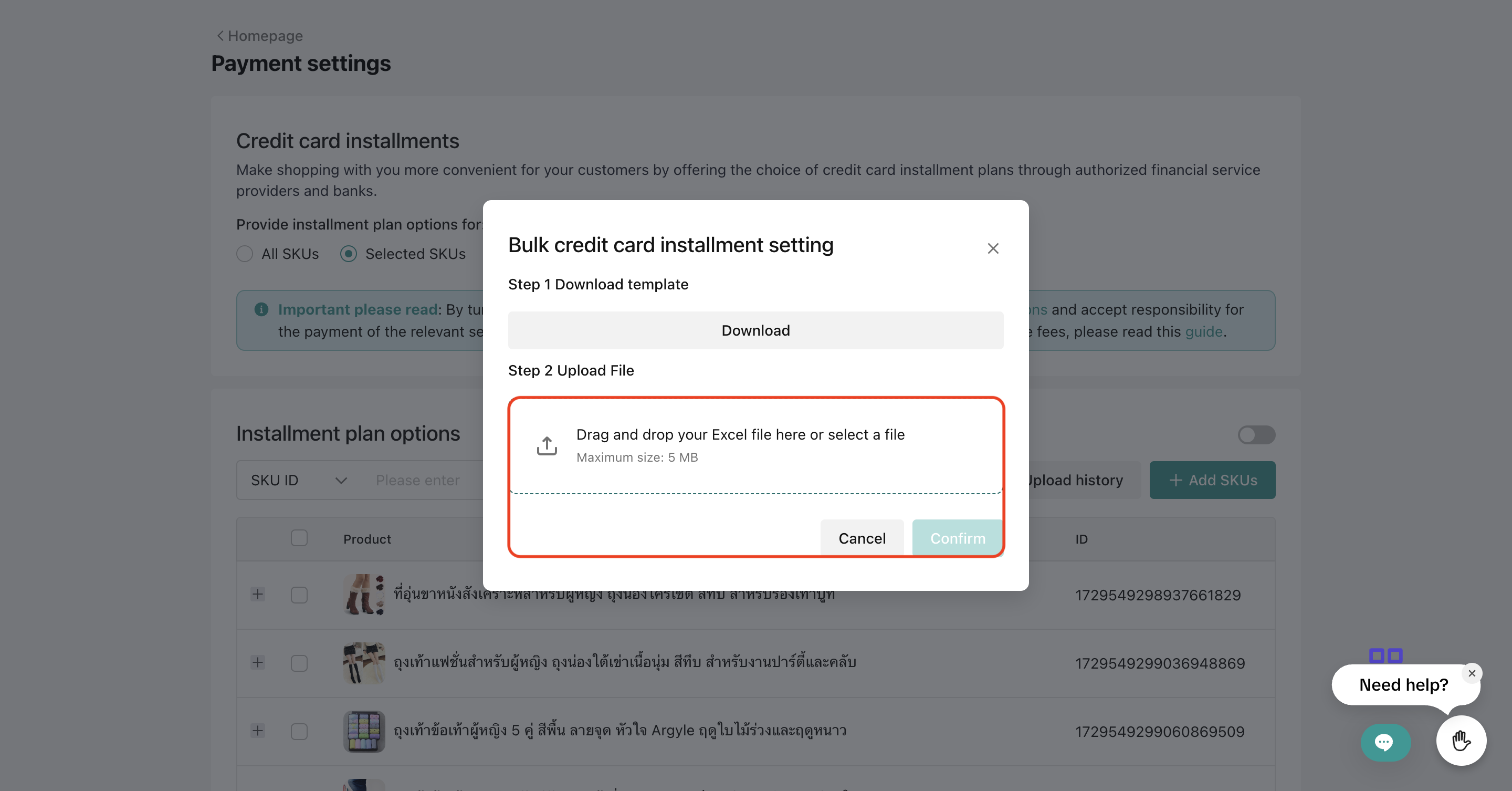This screenshot has height=791, width=1512.
Task: Expand the second product row
Action: click(x=258, y=662)
